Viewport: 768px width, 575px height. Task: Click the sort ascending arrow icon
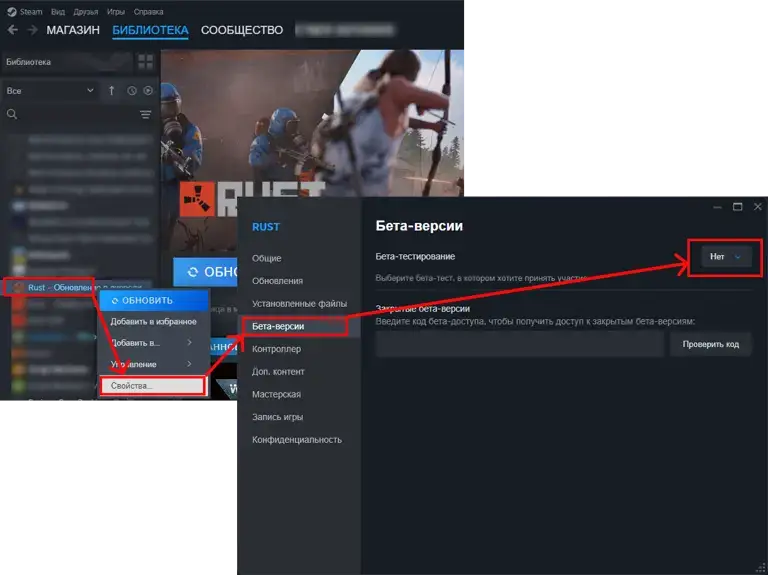point(112,91)
